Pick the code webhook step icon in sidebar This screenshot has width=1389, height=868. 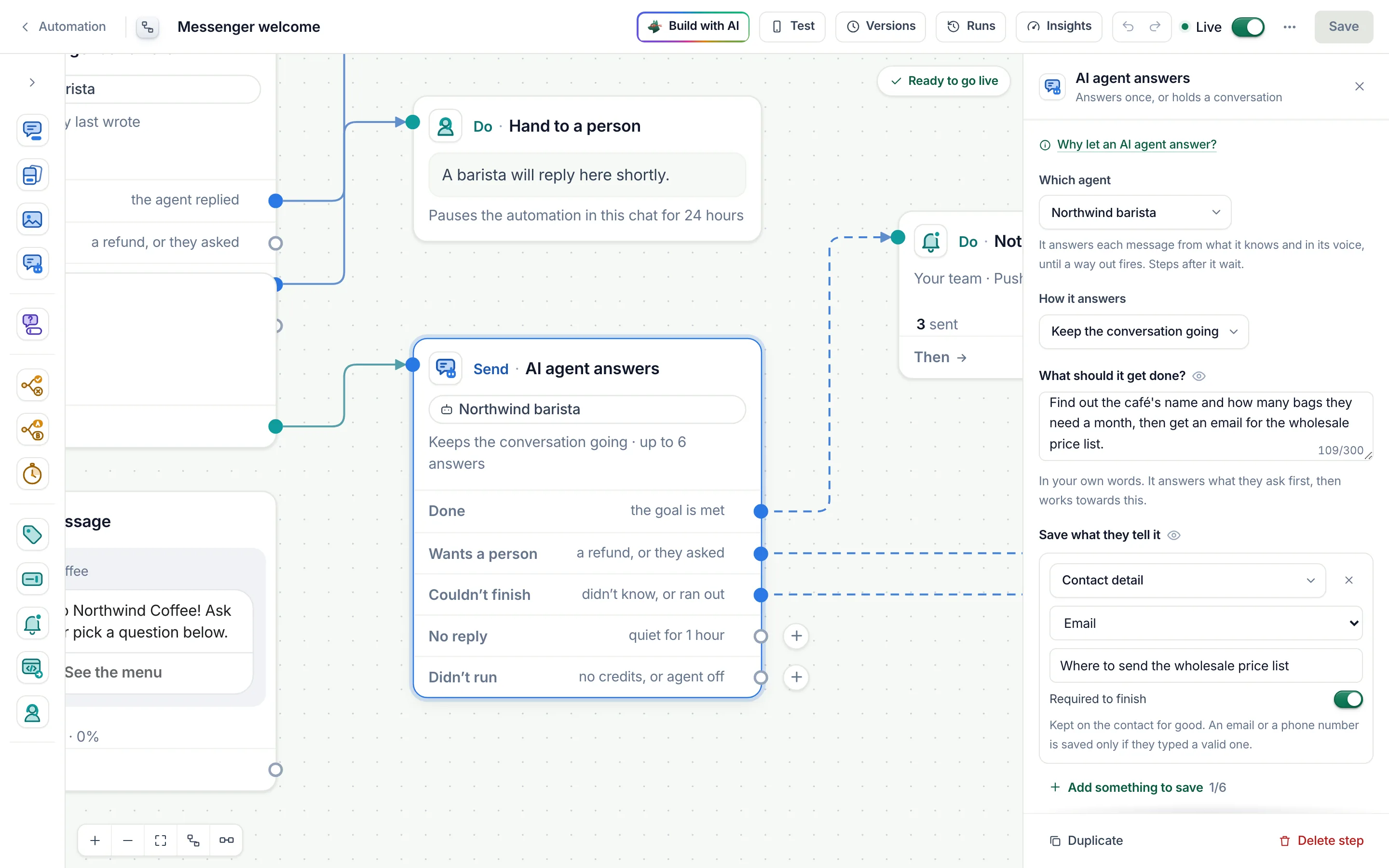[32, 668]
